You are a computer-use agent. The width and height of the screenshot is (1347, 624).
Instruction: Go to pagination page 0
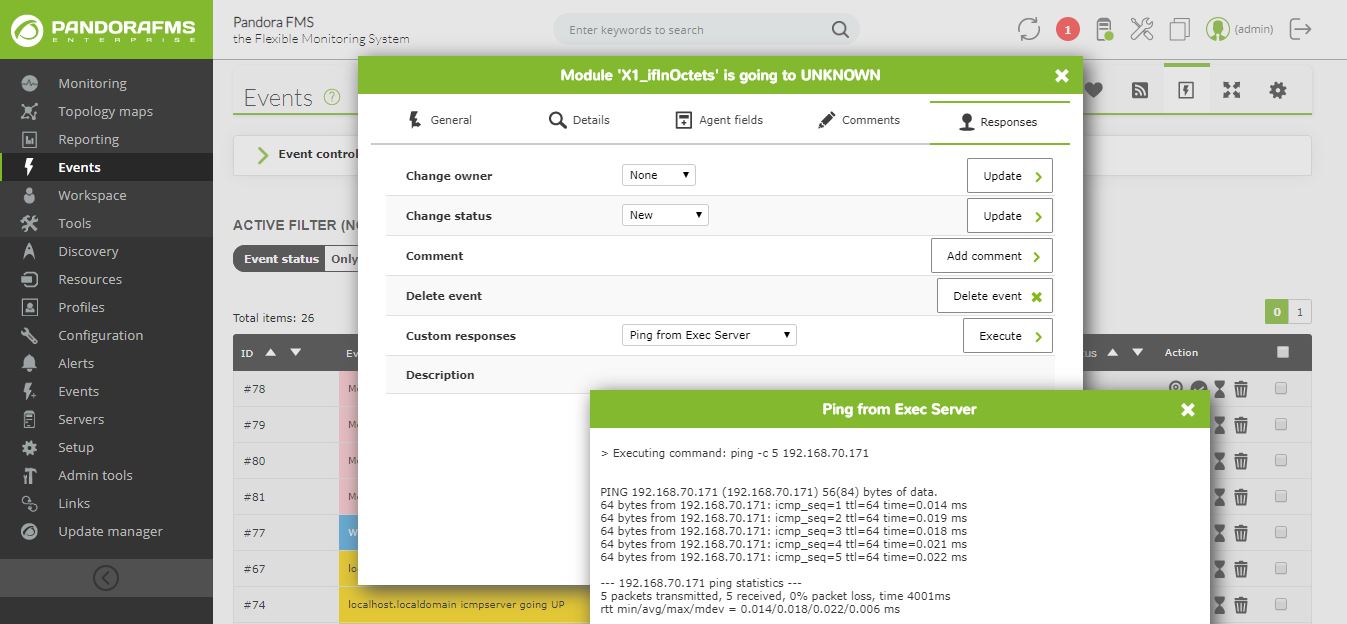[x=1276, y=312]
